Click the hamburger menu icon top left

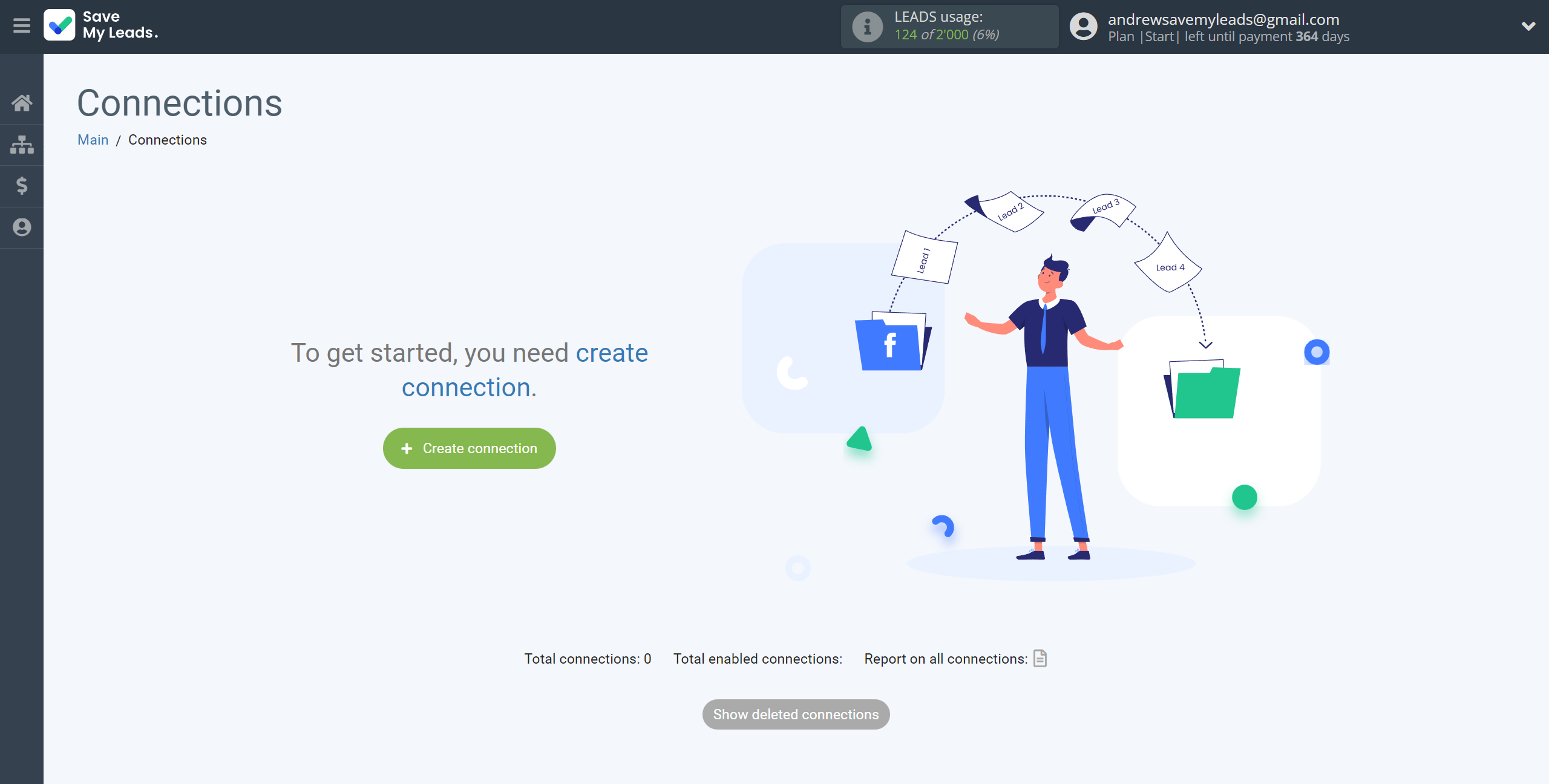click(x=21, y=26)
